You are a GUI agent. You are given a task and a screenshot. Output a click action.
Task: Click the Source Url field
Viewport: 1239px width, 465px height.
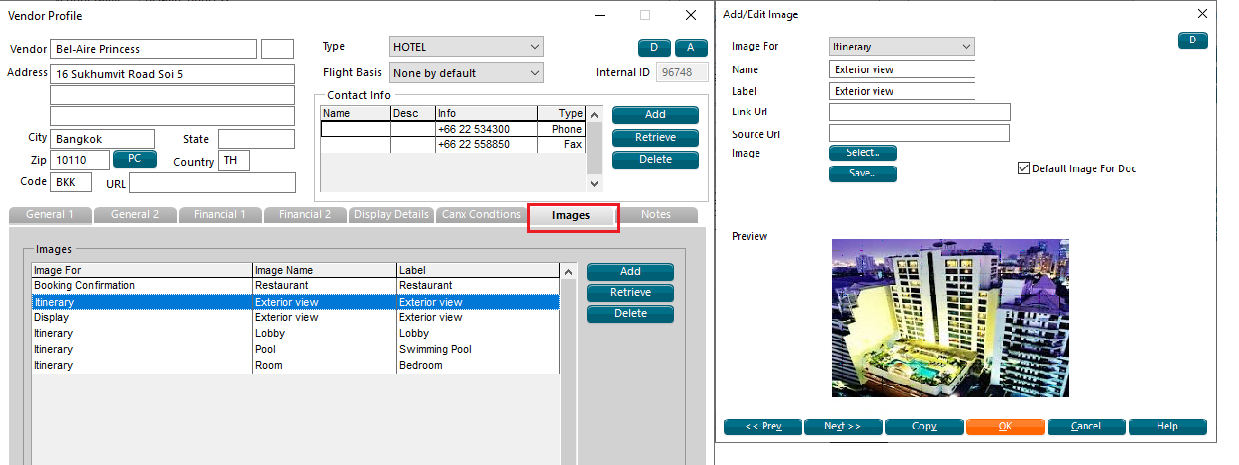[920, 133]
